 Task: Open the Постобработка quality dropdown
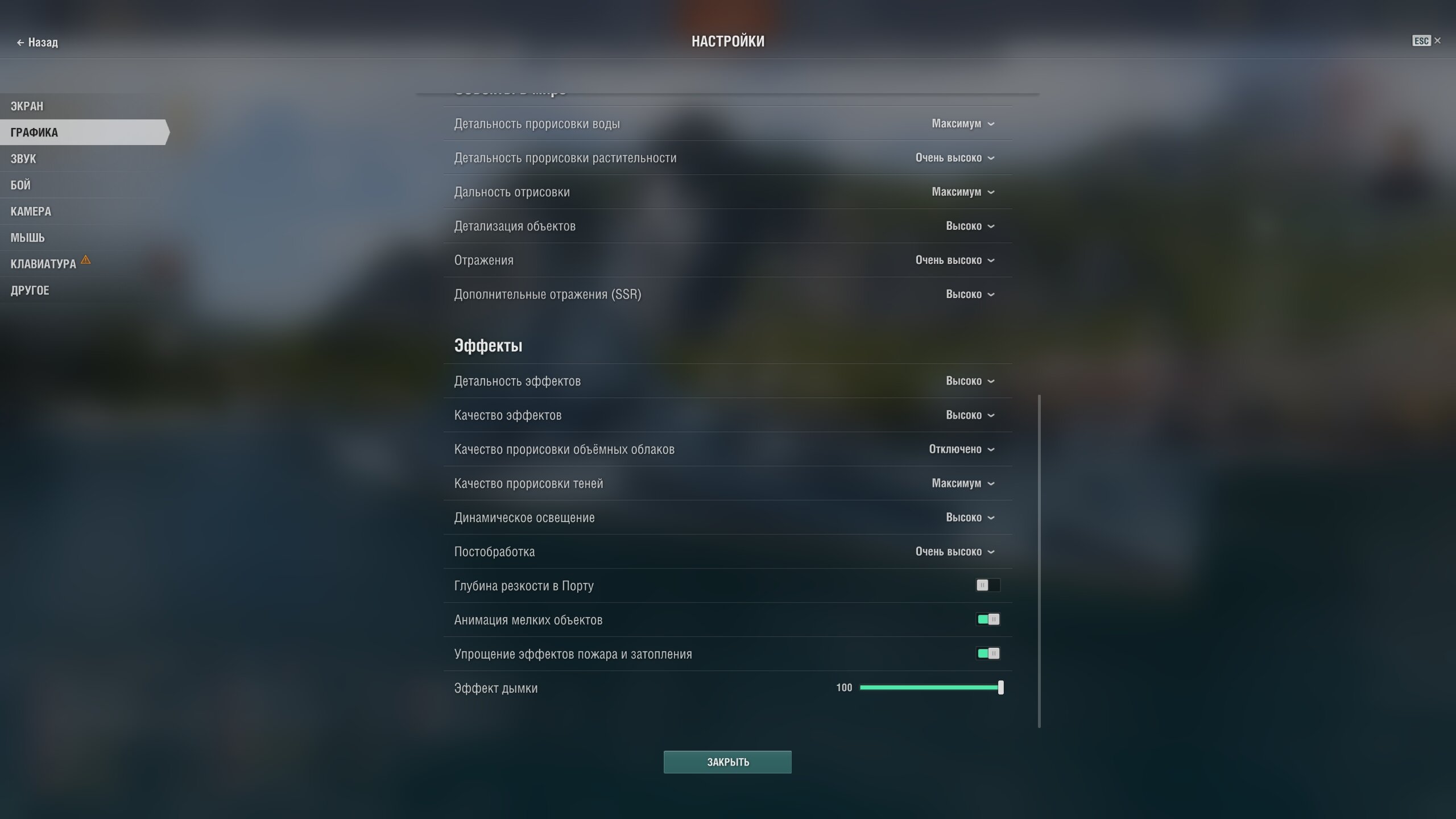(955, 551)
